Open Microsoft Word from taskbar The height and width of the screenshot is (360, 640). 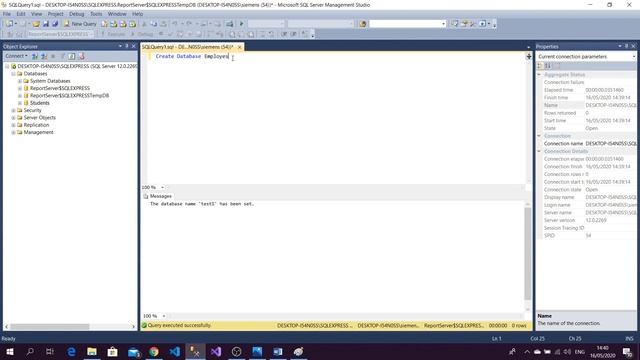[278, 351]
